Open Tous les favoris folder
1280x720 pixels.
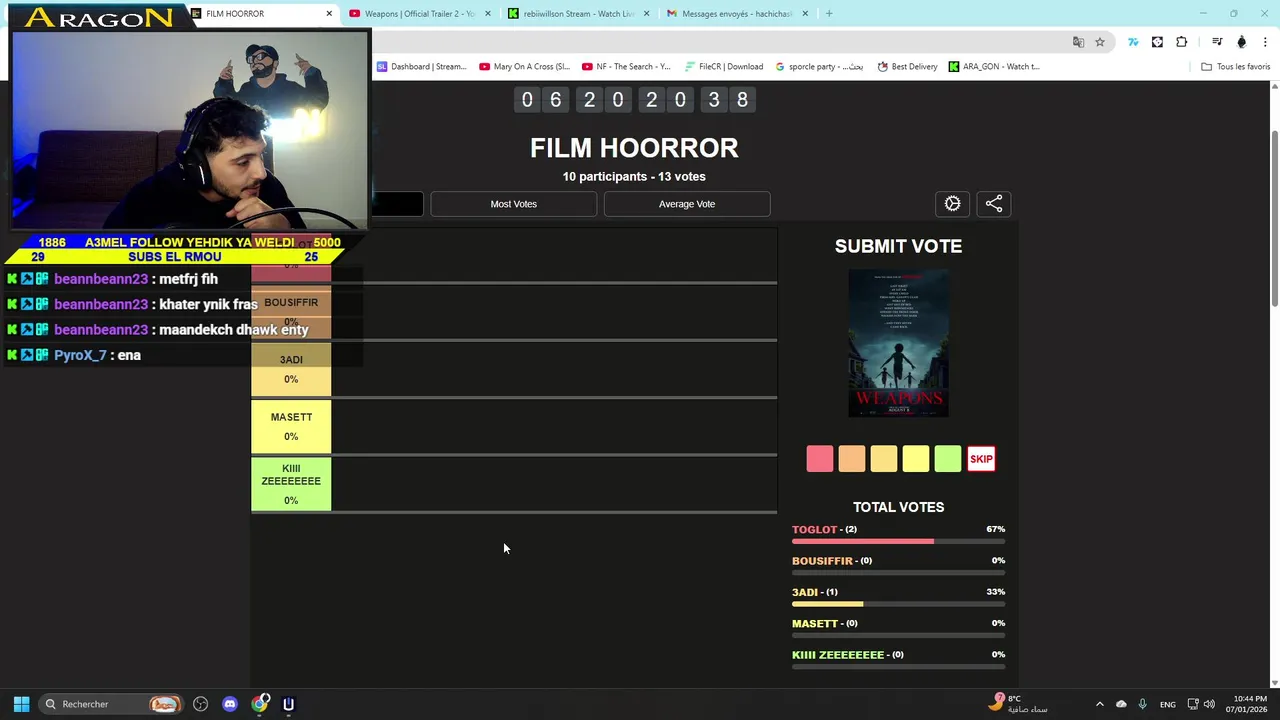[1236, 67]
